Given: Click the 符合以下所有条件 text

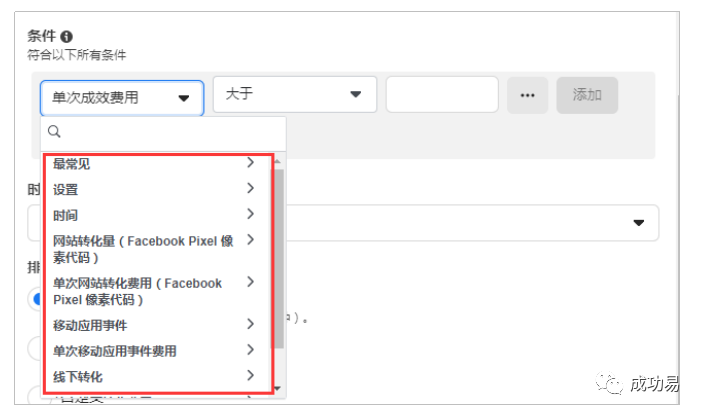Looking at the screenshot, I should pos(77,55).
